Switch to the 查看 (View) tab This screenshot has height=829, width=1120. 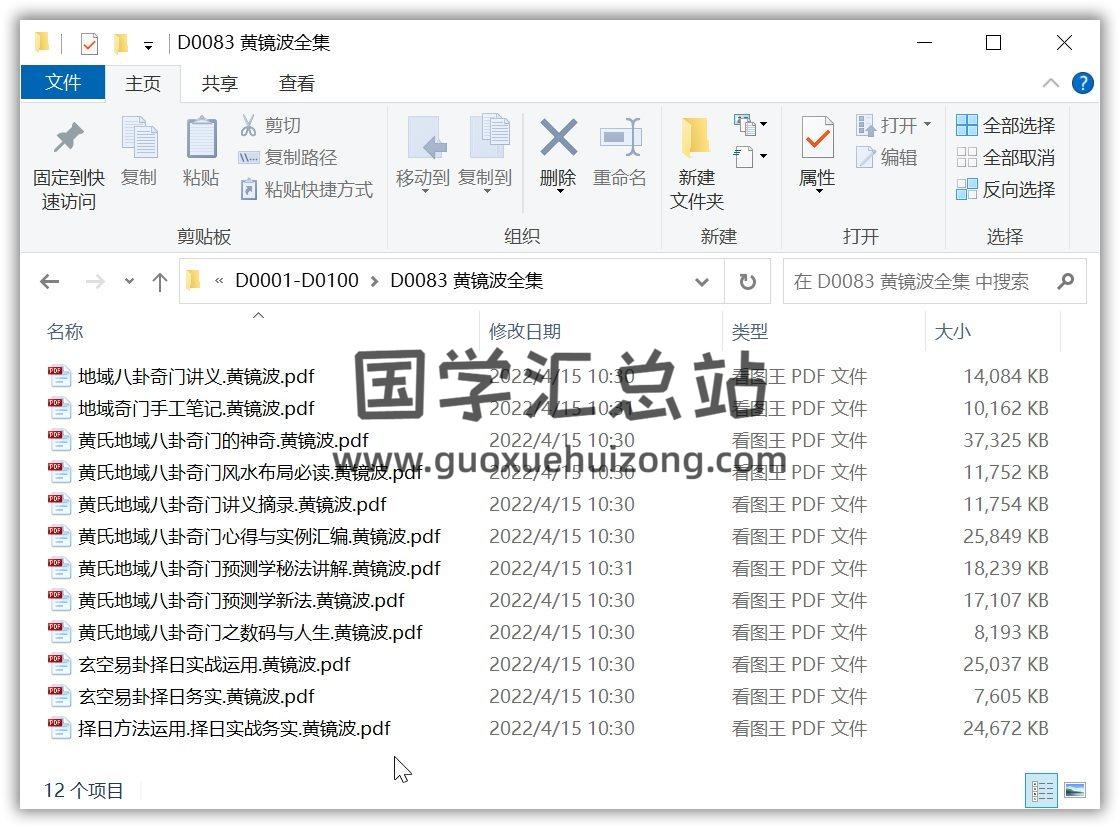(296, 83)
